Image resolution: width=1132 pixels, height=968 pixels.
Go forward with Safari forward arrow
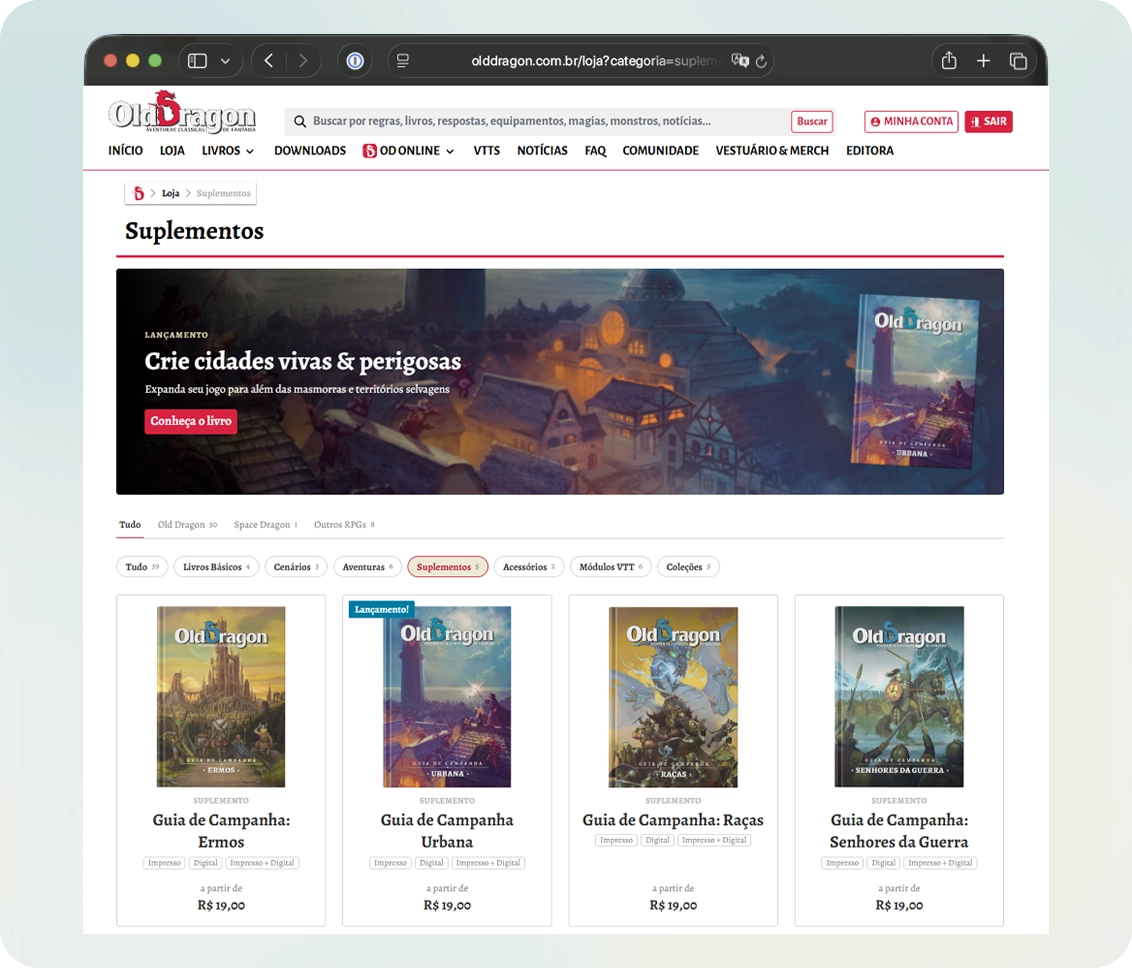pyautogui.click(x=303, y=61)
